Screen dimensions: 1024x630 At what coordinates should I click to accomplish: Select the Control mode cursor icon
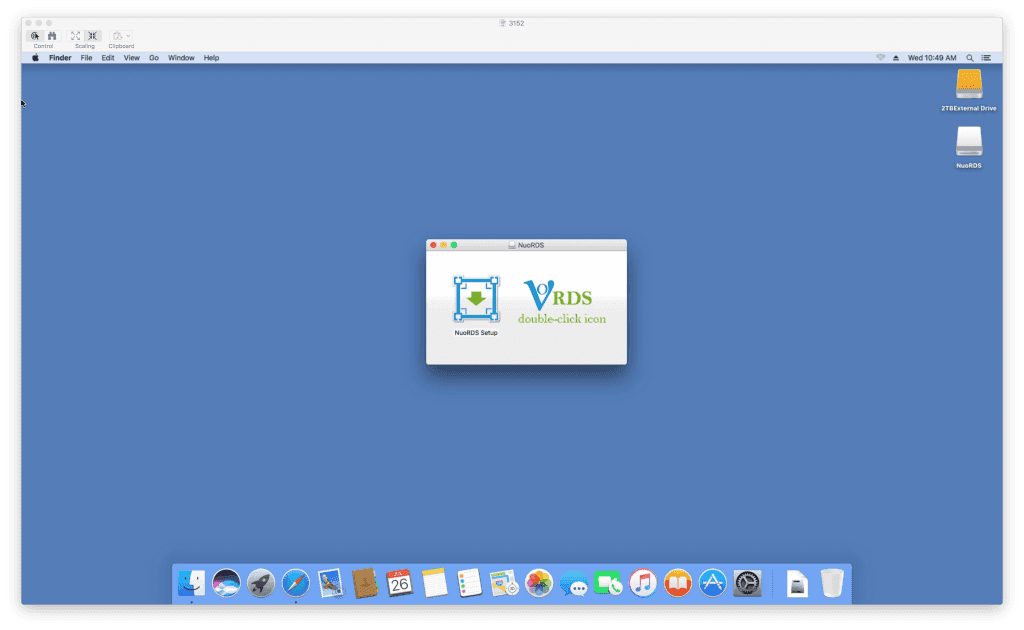35,36
